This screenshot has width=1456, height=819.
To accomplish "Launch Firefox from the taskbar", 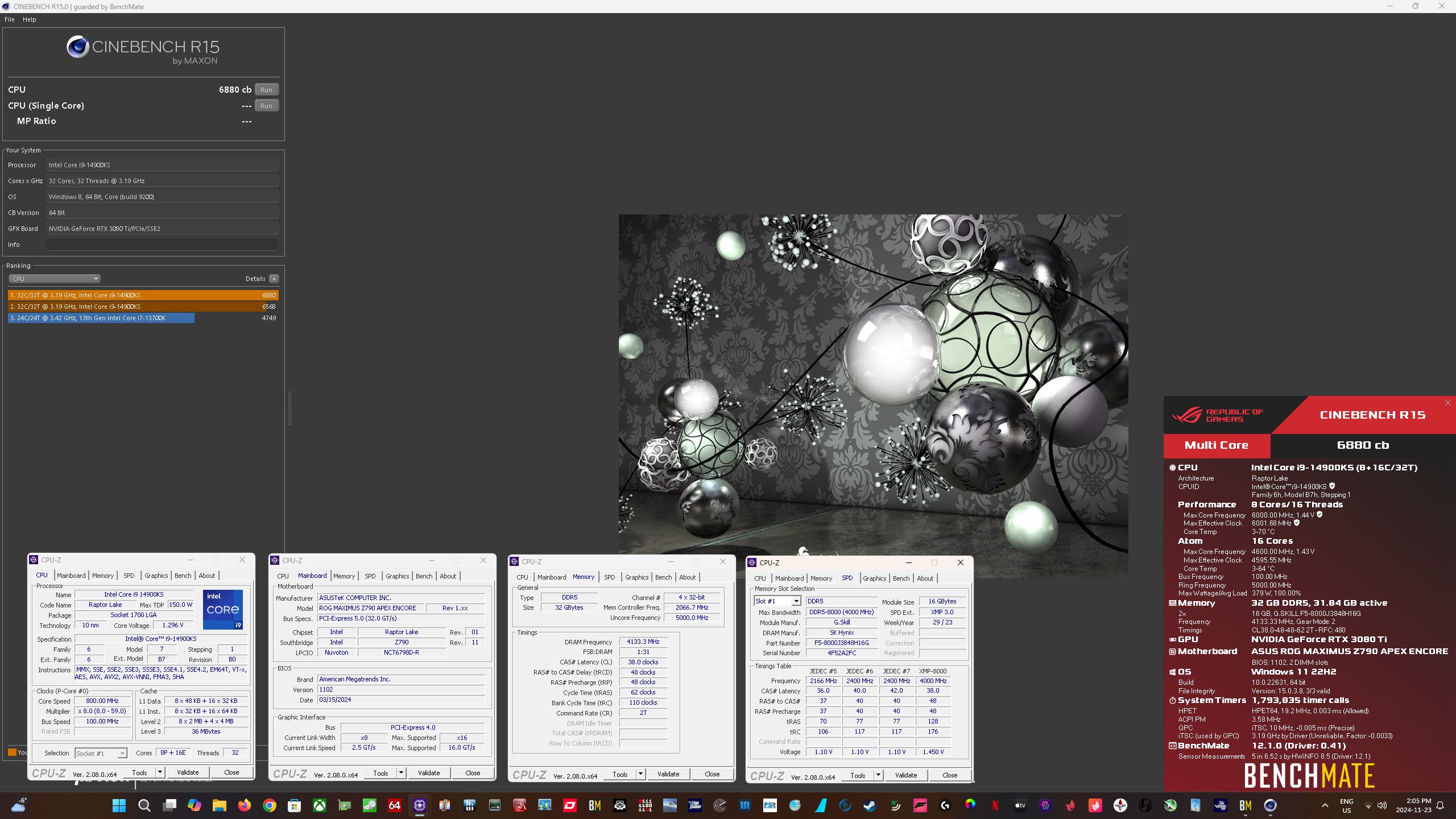I will (245, 805).
